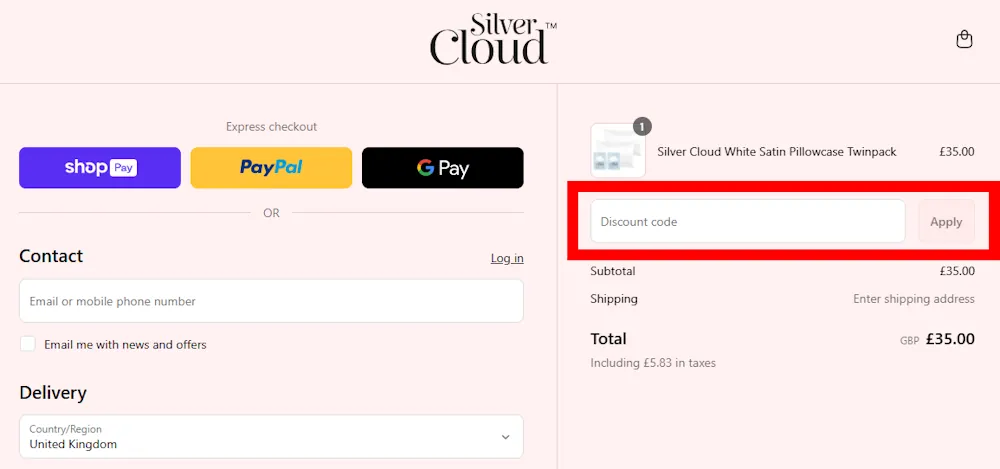The image size is (1000, 469).
Task: Pay with Shop Pay express checkout
Action: click(x=100, y=168)
